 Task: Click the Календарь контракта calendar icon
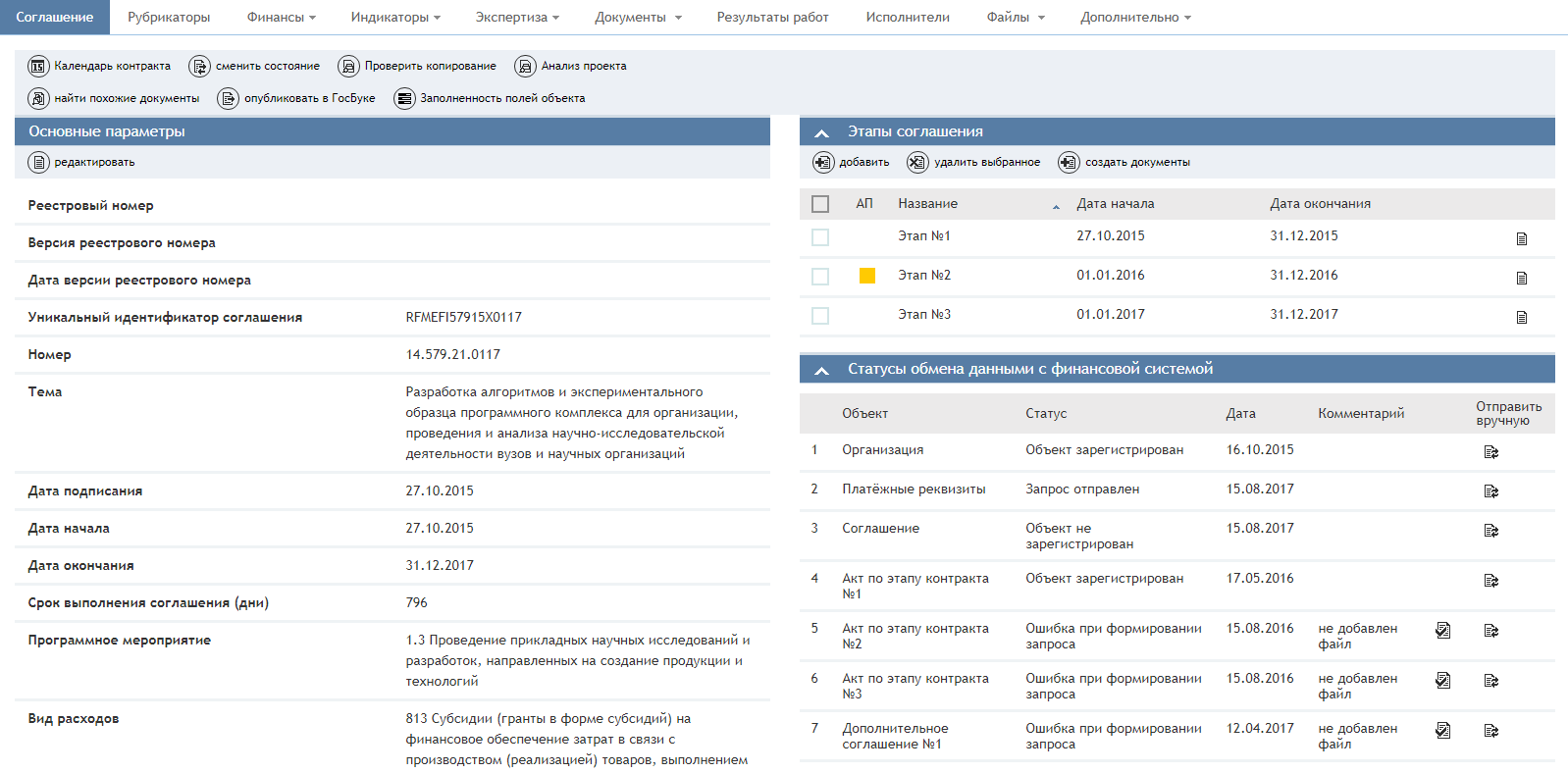38,67
